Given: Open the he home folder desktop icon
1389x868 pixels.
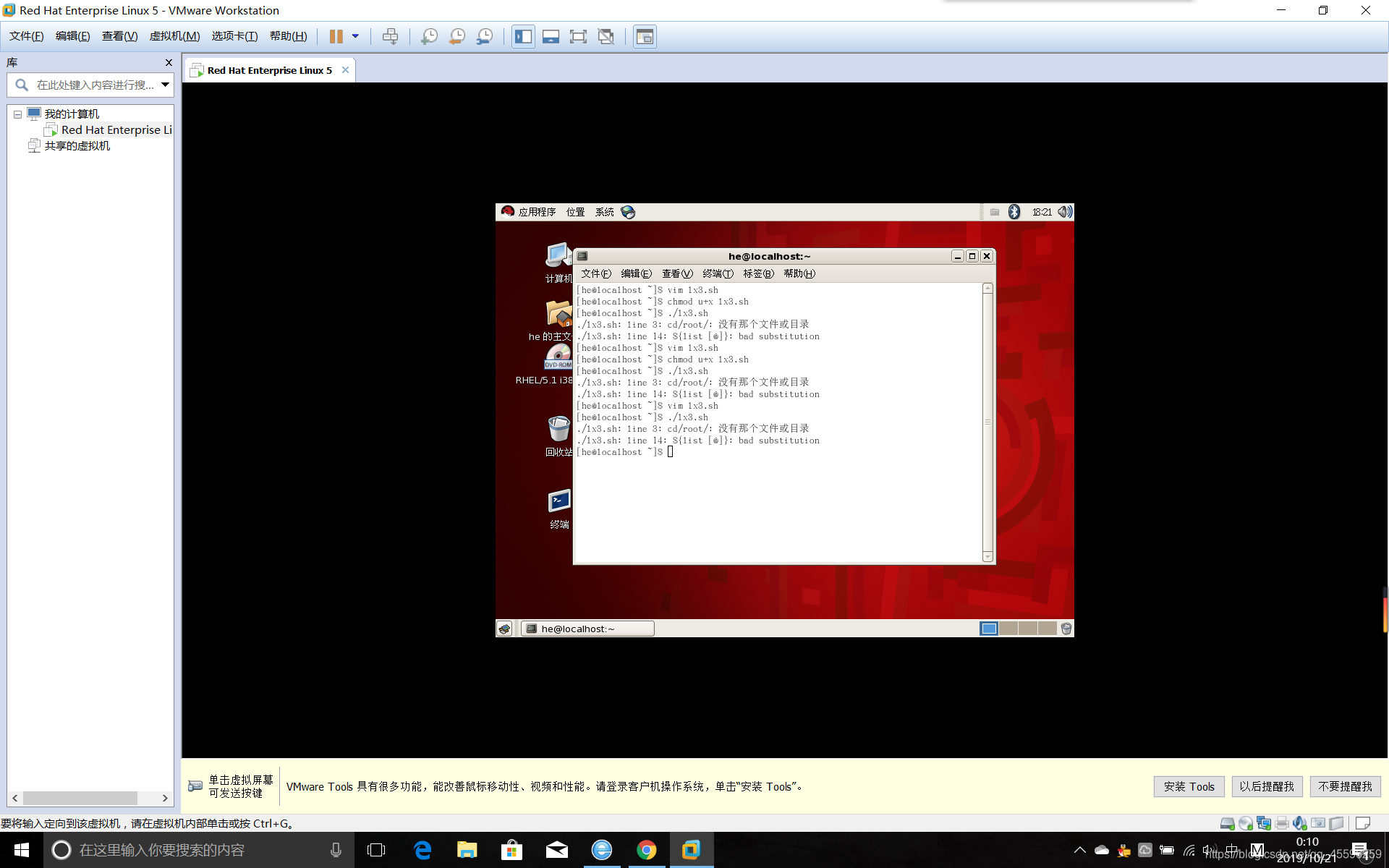Looking at the screenshot, I should tap(557, 321).
